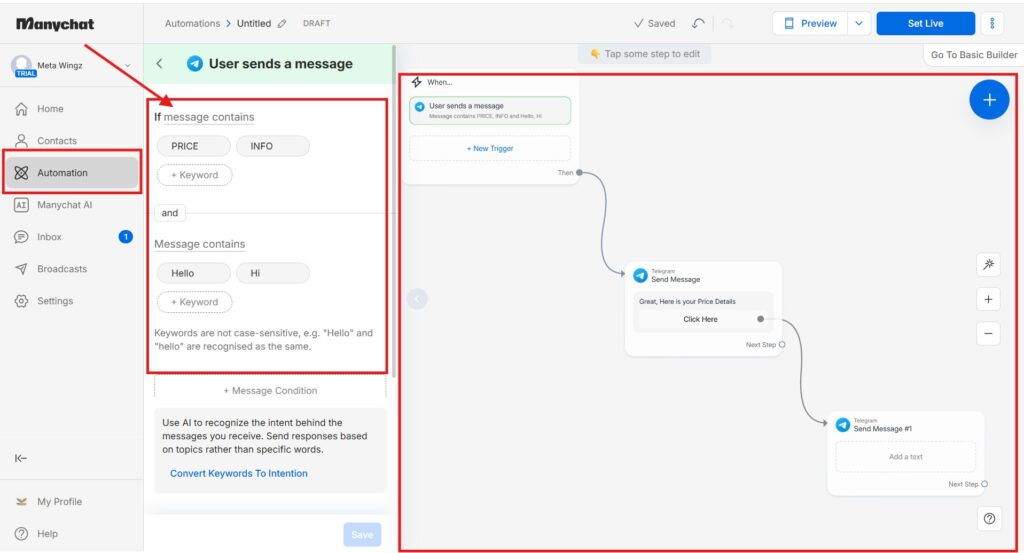Edit the Untitled name pencil icon
This screenshot has width=1024, height=553.
282,24
